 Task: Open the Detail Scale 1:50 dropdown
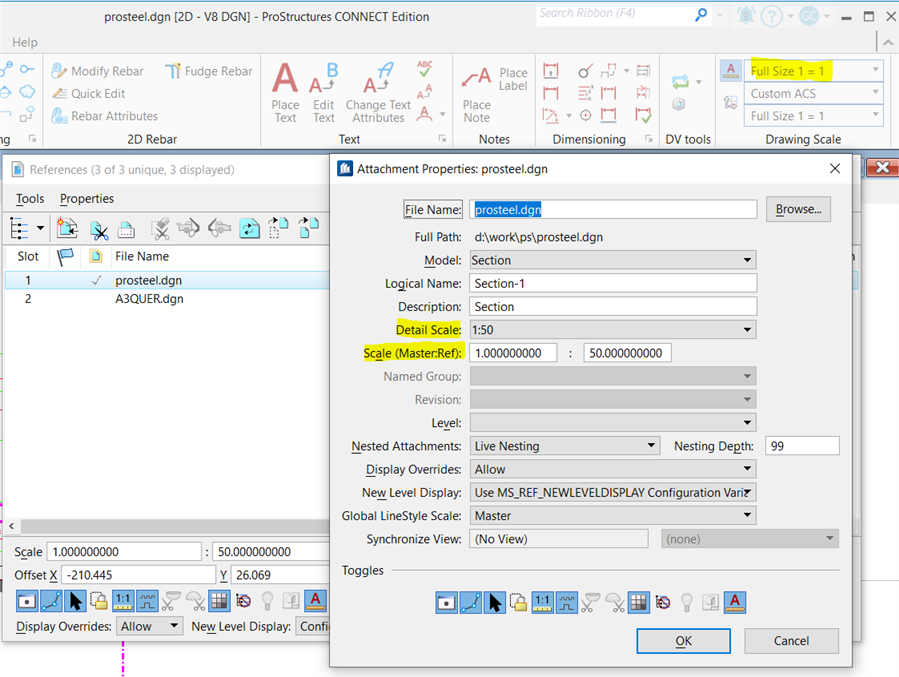tap(612, 330)
